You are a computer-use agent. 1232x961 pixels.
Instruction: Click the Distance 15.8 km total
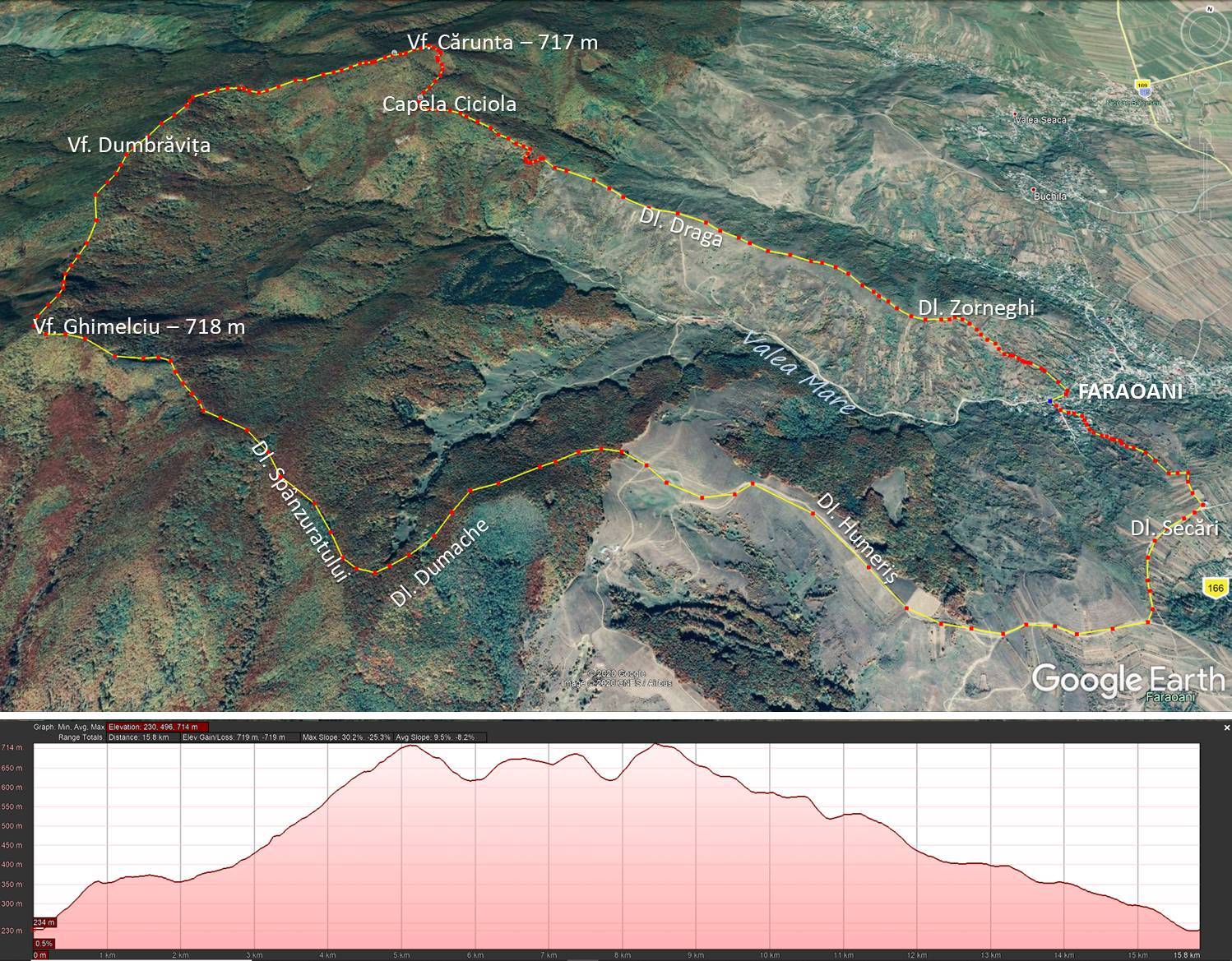(138, 737)
